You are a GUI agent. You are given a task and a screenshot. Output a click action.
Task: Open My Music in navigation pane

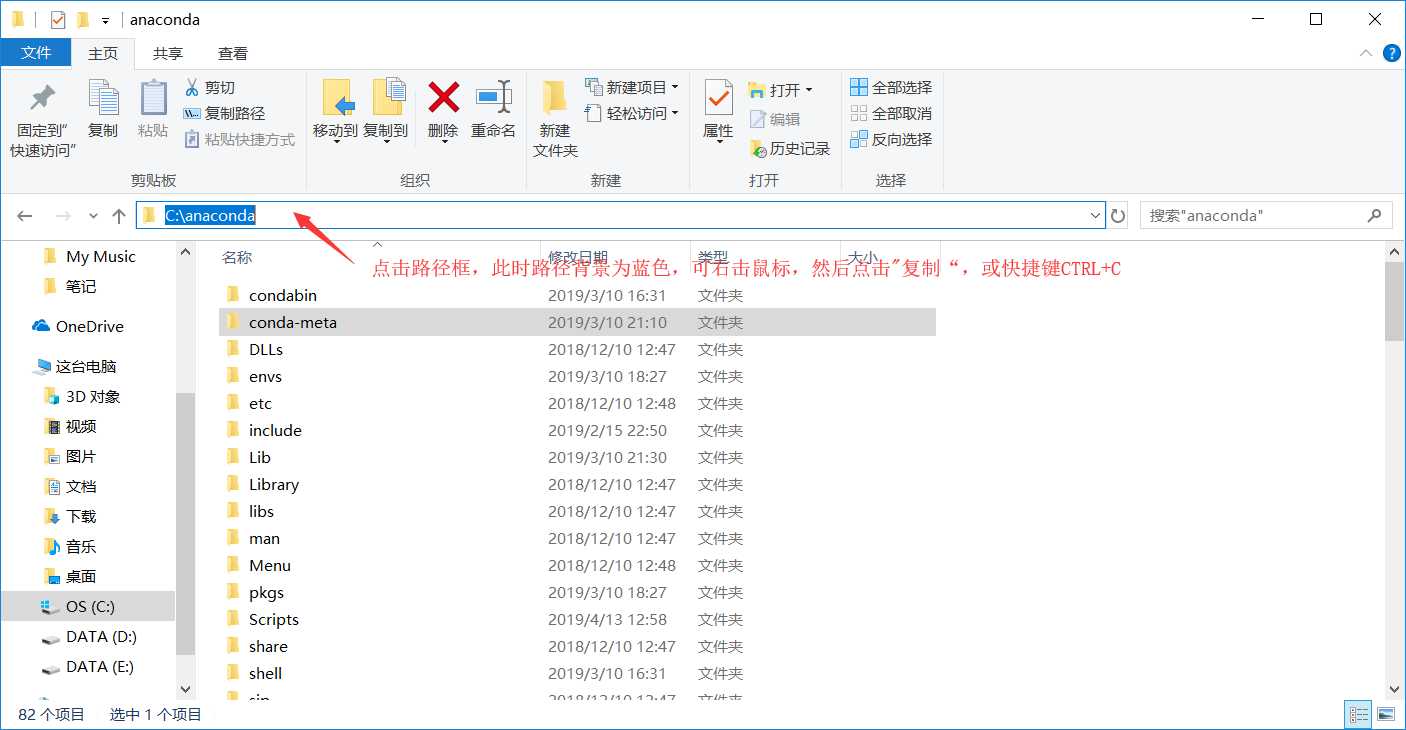[100, 256]
